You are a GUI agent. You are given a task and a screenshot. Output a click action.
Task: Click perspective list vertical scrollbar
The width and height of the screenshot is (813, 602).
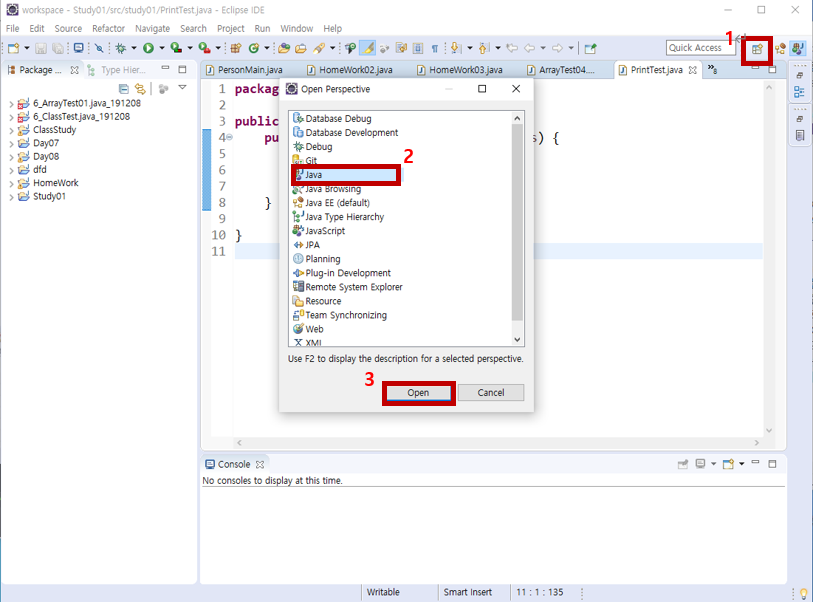pos(517,222)
